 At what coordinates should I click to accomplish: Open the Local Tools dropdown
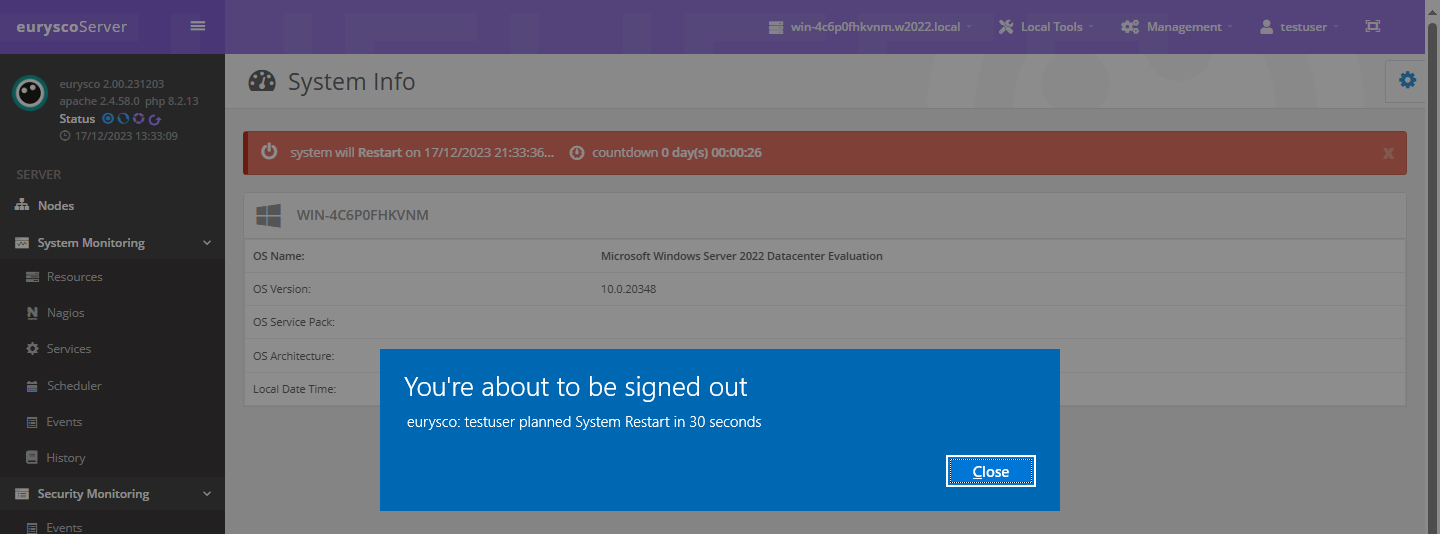pyautogui.click(x=1046, y=27)
